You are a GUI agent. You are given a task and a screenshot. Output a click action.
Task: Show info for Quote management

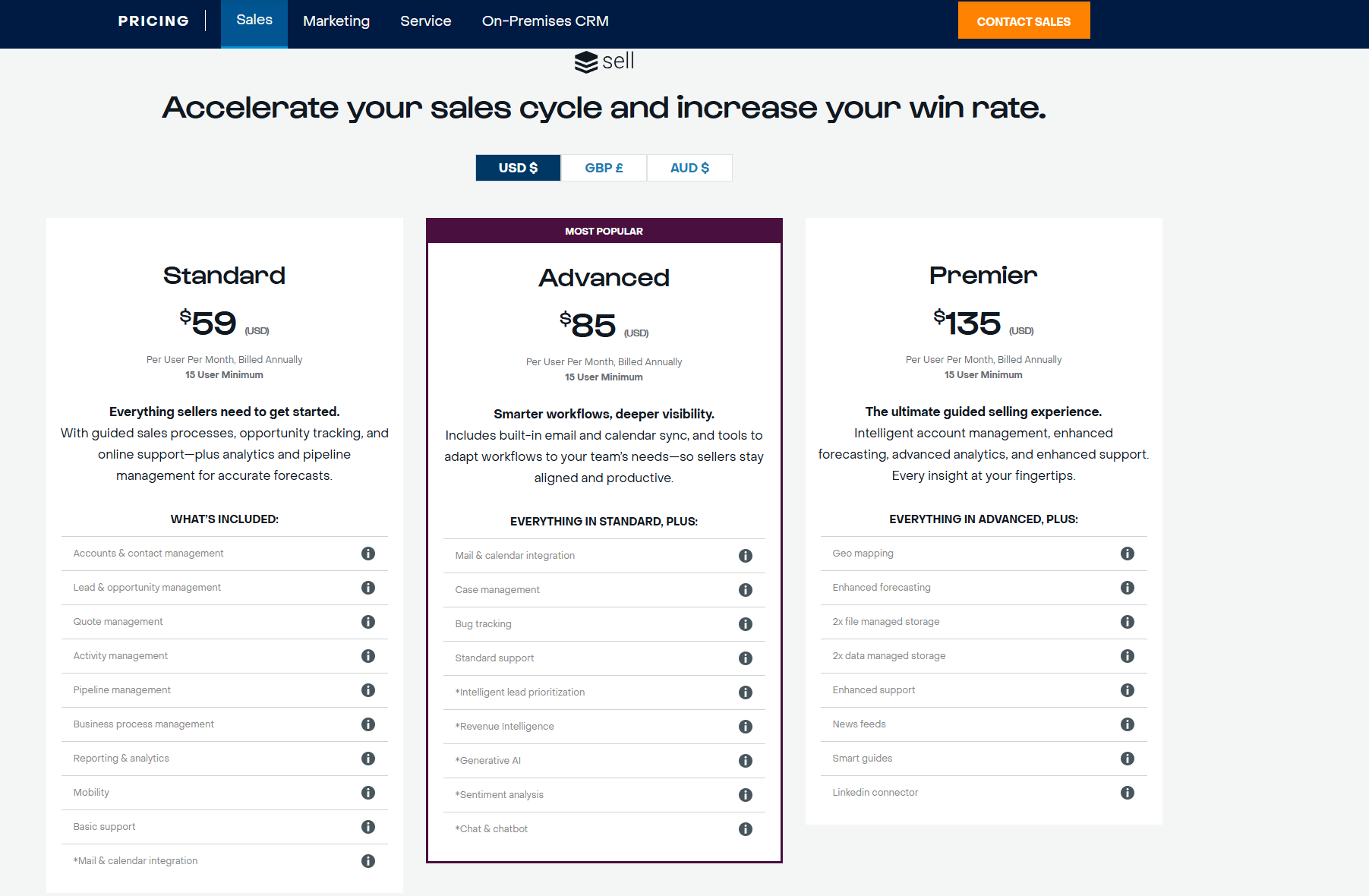click(x=368, y=622)
